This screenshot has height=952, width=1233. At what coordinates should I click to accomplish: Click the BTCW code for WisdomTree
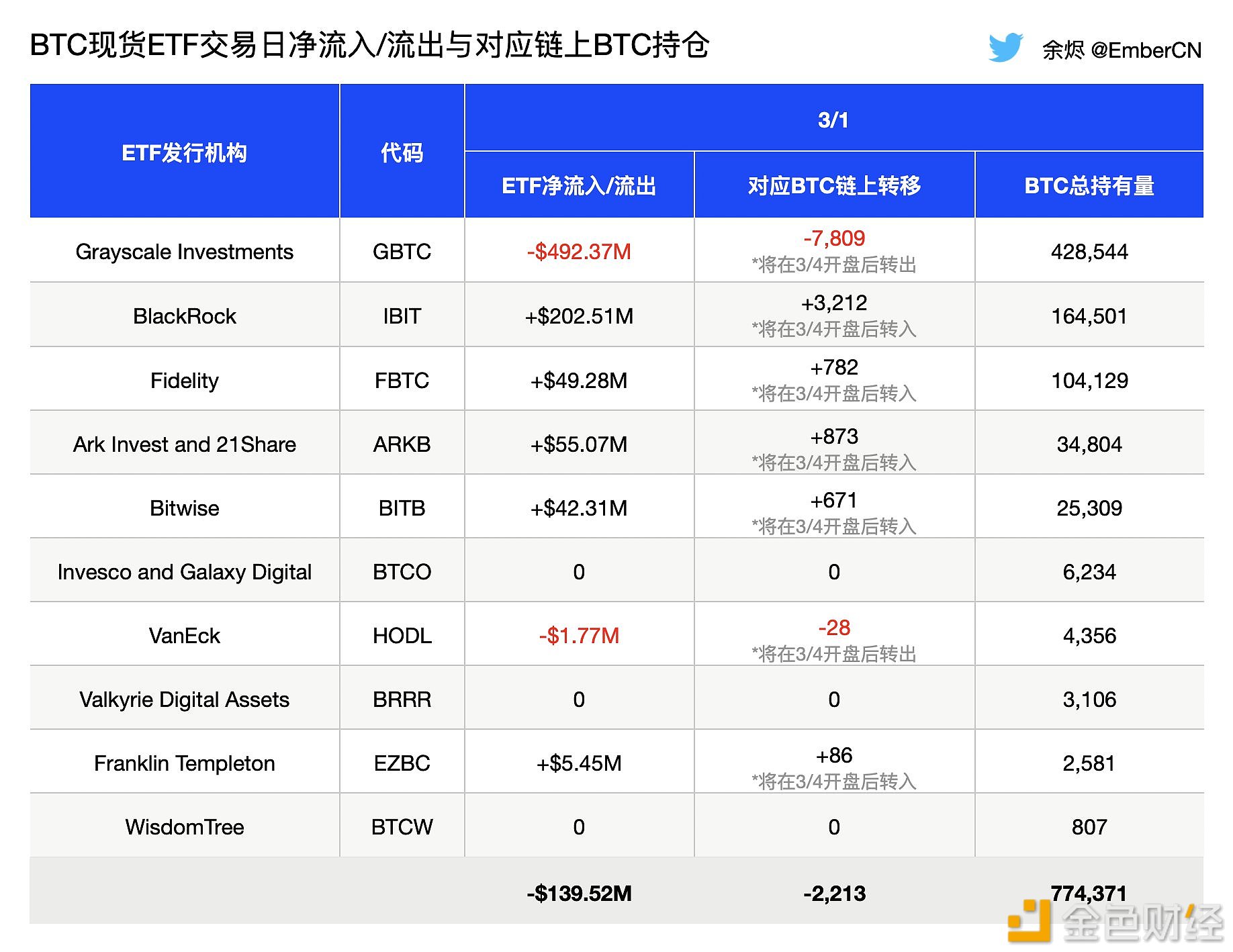401,827
